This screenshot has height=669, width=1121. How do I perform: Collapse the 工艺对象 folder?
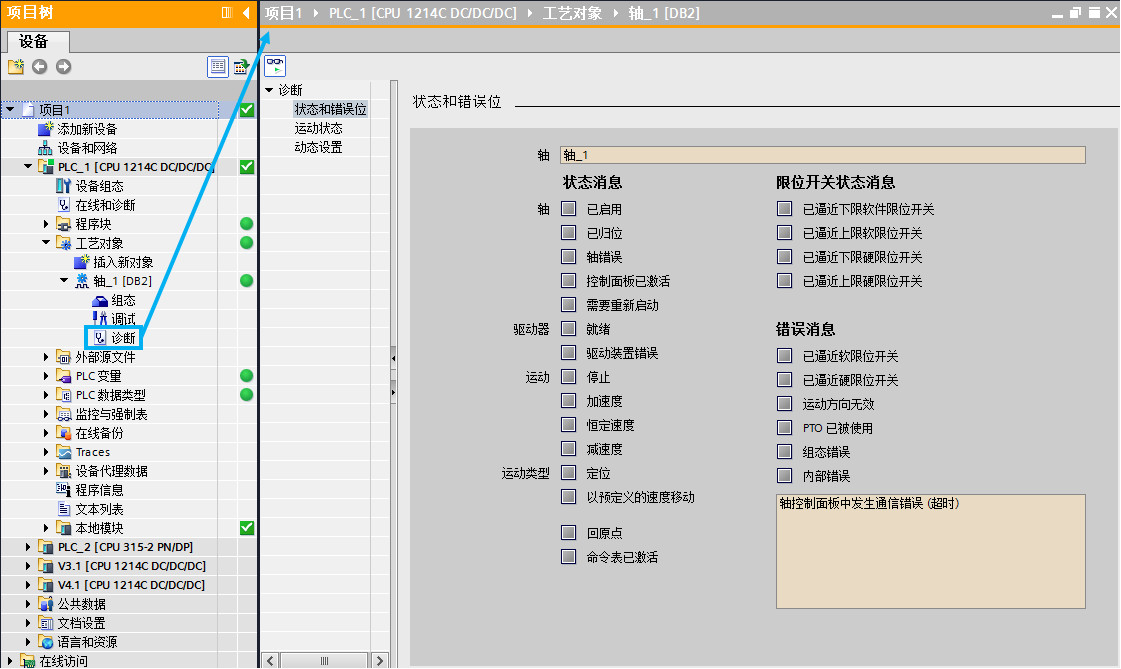[x=46, y=242]
